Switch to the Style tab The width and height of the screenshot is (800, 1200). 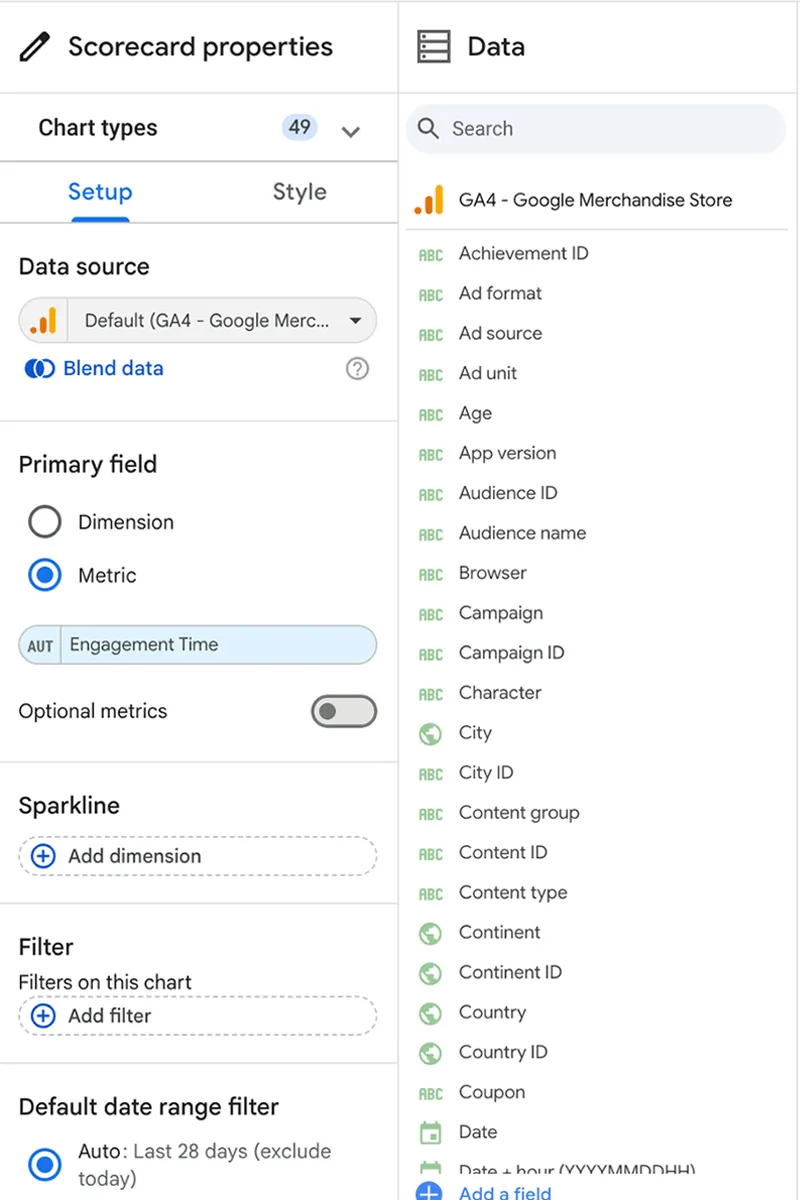point(298,192)
